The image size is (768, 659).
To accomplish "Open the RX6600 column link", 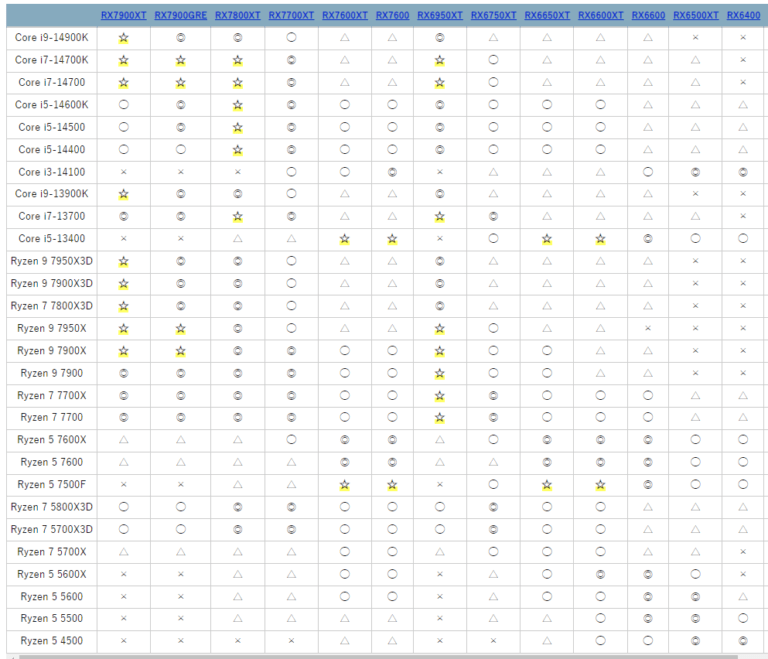I will [648, 15].
